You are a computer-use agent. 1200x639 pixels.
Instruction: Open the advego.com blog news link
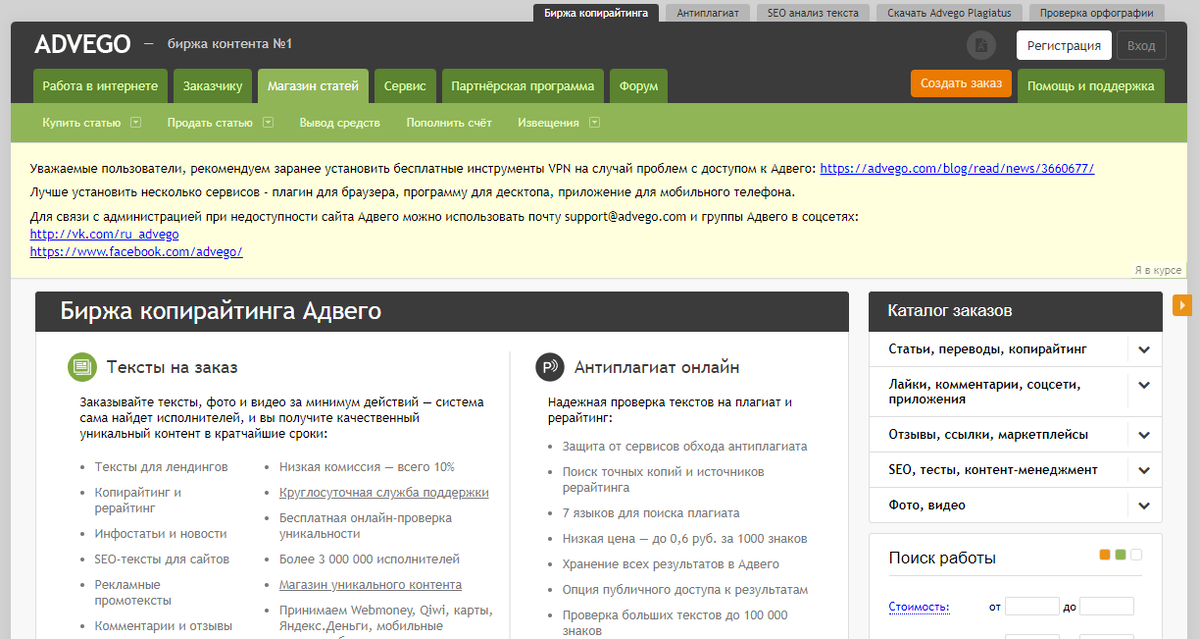(x=957, y=169)
